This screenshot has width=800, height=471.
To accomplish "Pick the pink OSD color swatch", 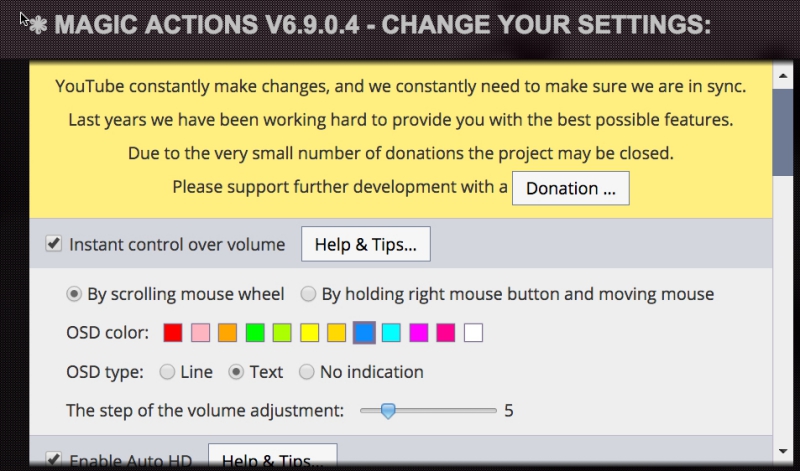I will (x=200, y=332).
